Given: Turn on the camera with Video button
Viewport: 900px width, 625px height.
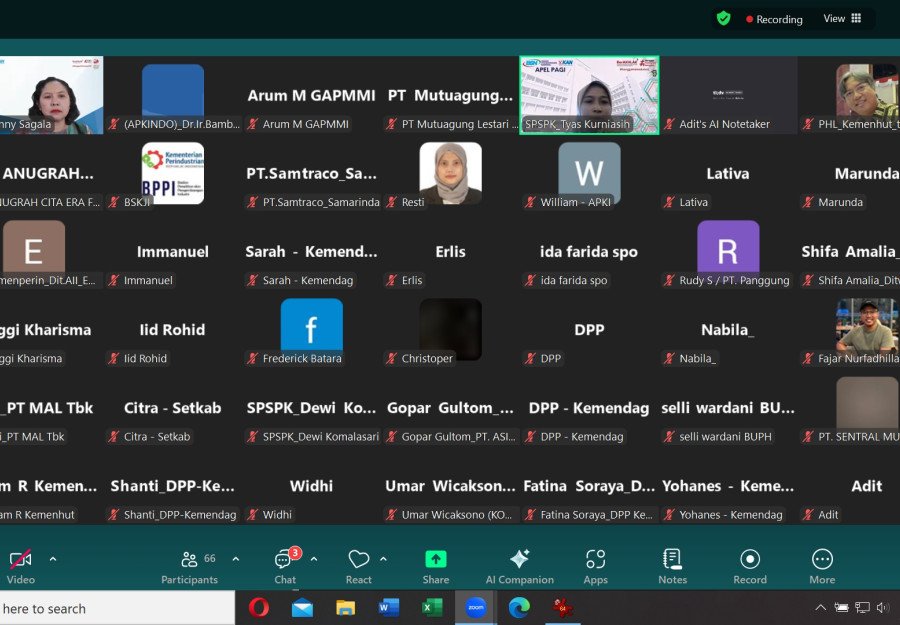Looking at the screenshot, I should 21,566.
